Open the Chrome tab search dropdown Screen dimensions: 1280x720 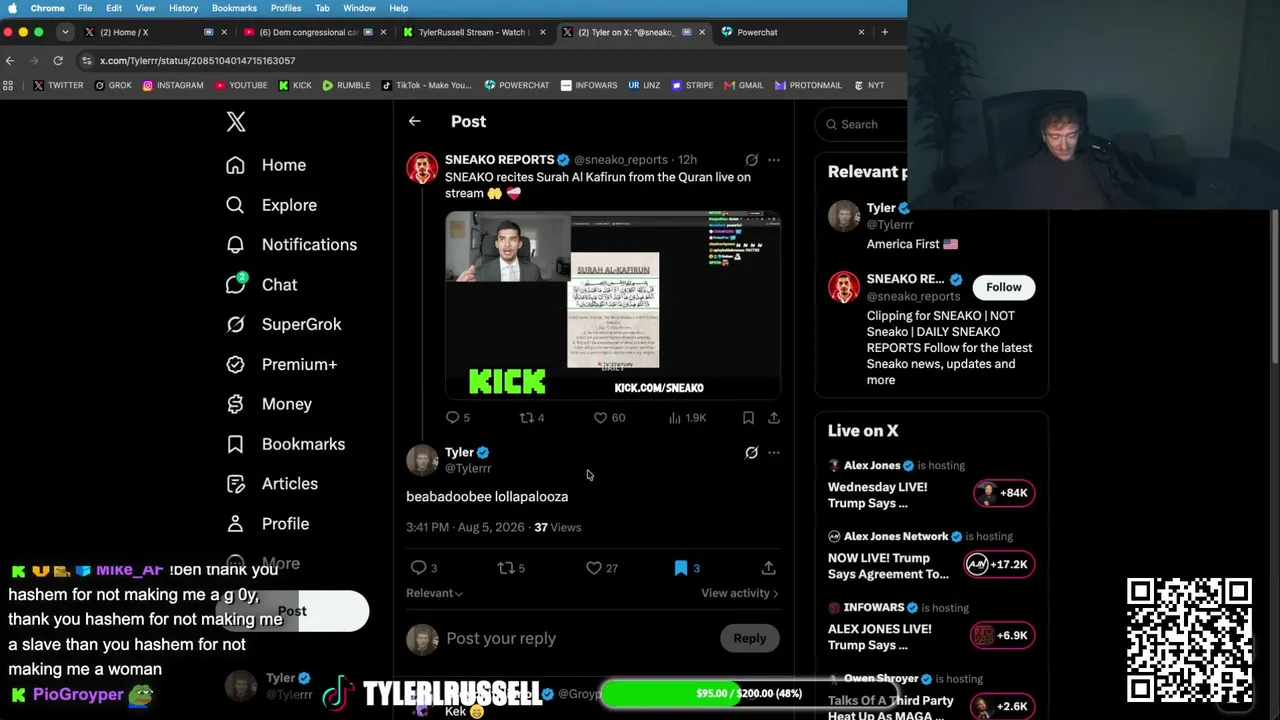pos(65,32)
